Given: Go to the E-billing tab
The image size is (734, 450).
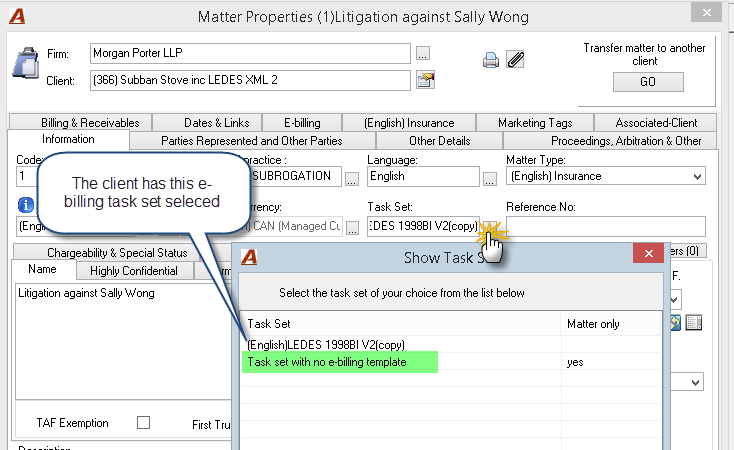Looking at the screenshot, I should 302,123.
